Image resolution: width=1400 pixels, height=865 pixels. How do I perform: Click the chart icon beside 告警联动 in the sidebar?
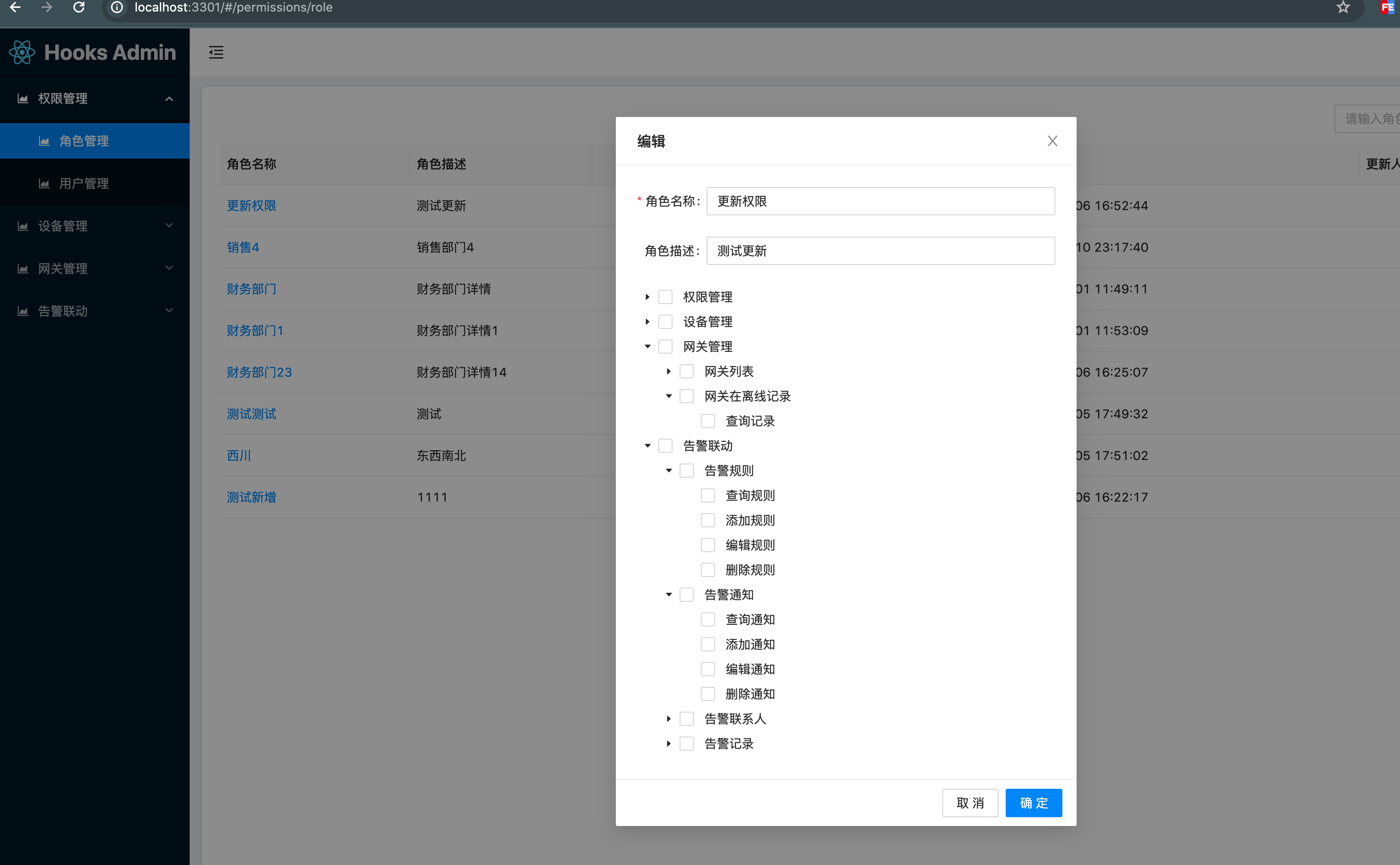(23, 311)
